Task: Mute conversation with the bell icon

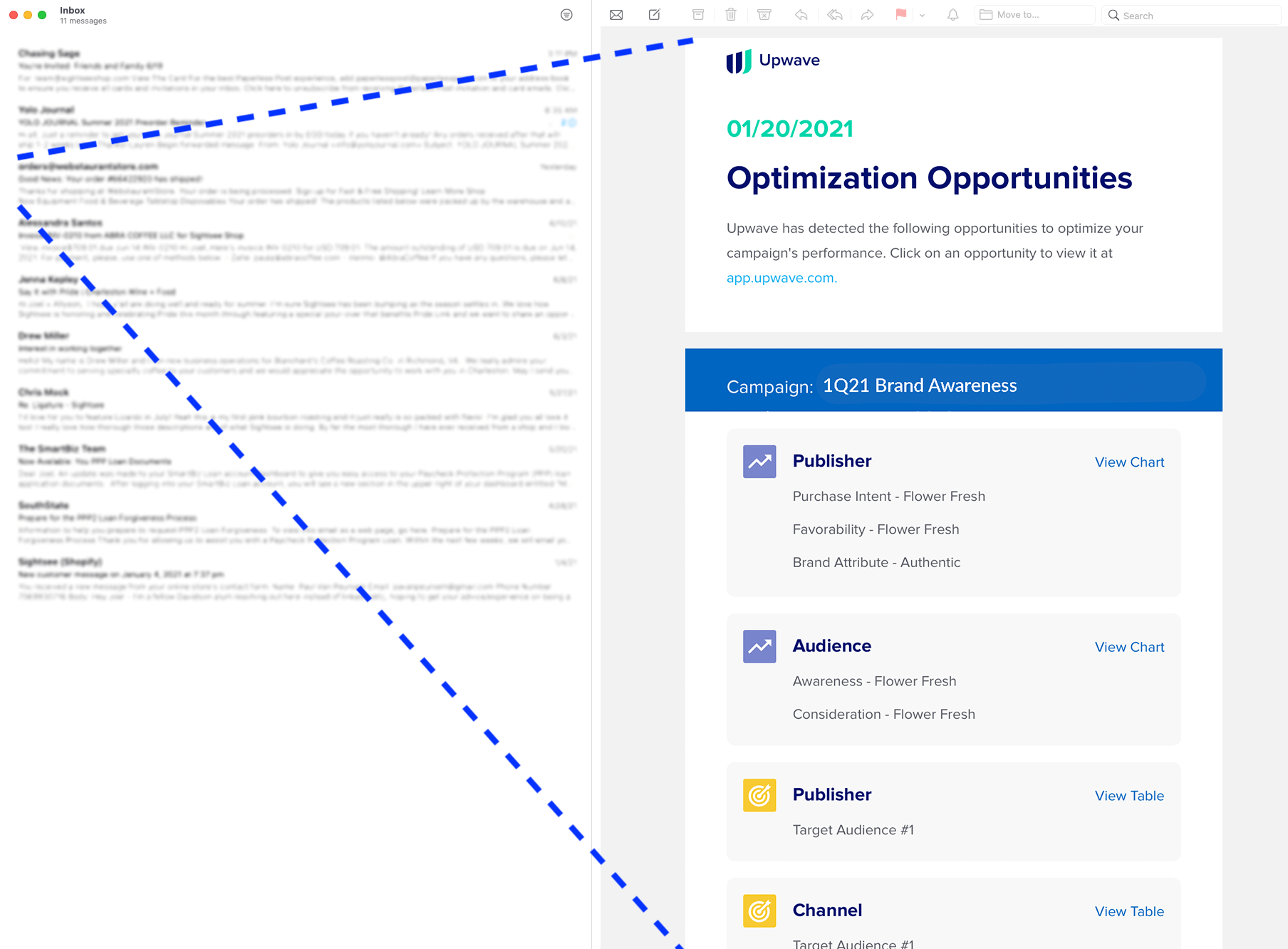Action: (952, 14)
